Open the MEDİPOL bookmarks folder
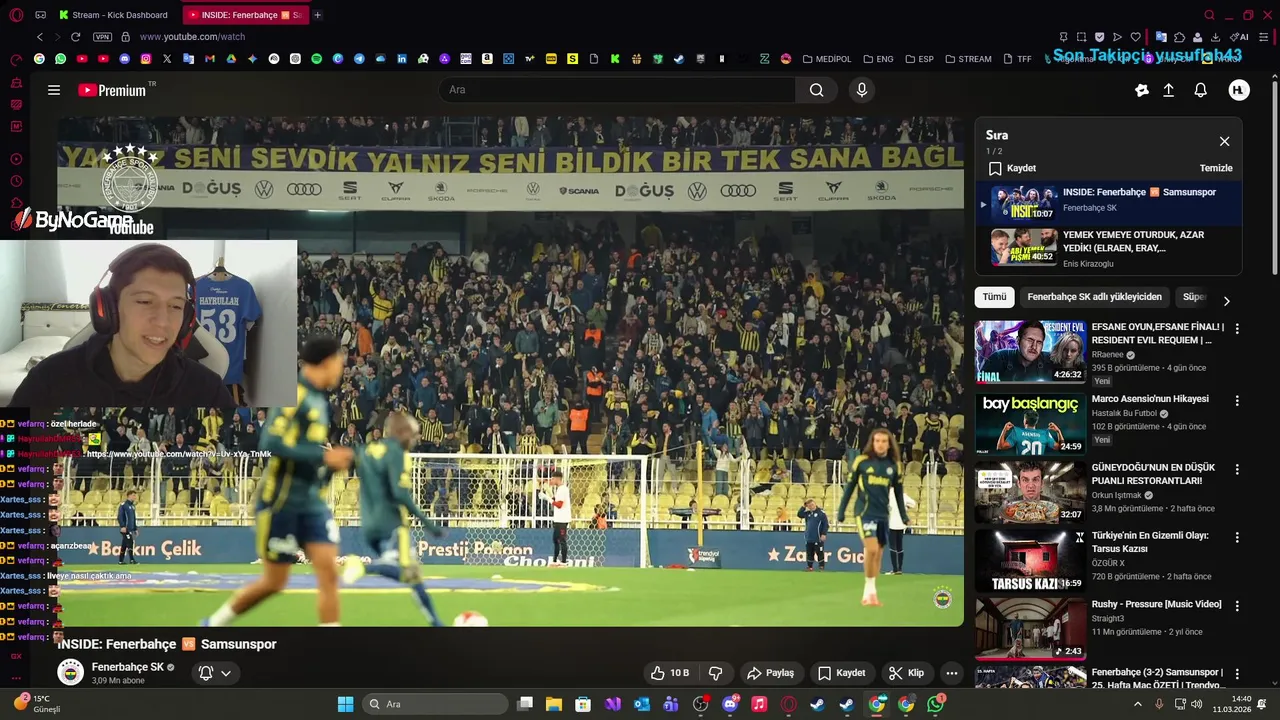 pos(827,59)
